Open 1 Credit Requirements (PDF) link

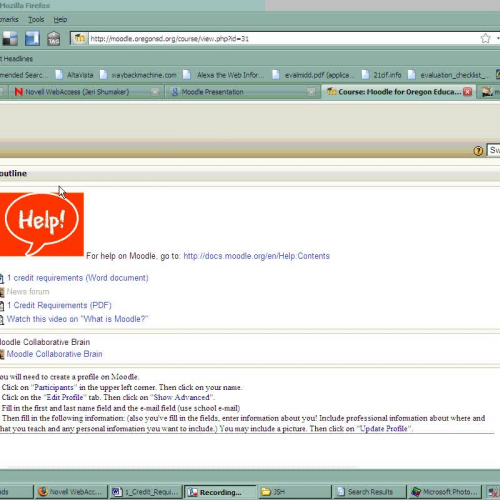point(59,305)
